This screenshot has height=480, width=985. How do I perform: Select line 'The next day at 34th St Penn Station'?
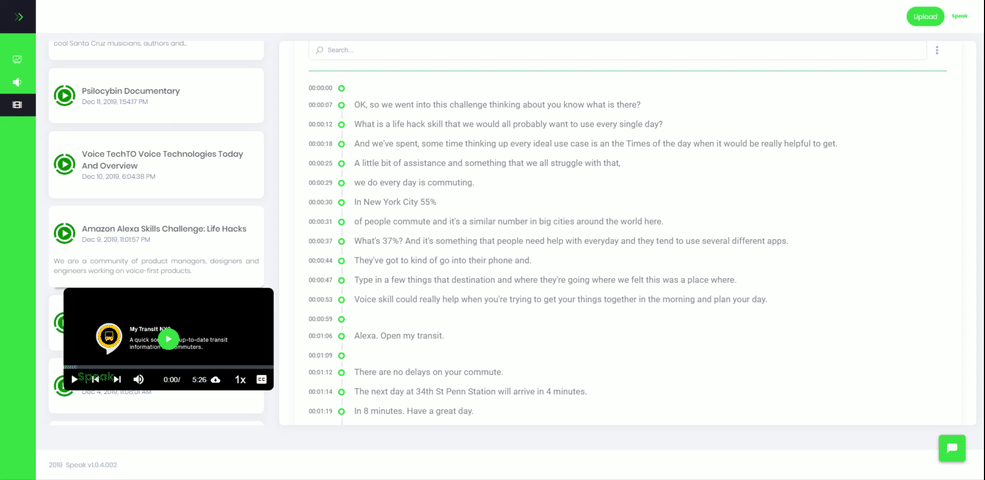click(471, 392)
